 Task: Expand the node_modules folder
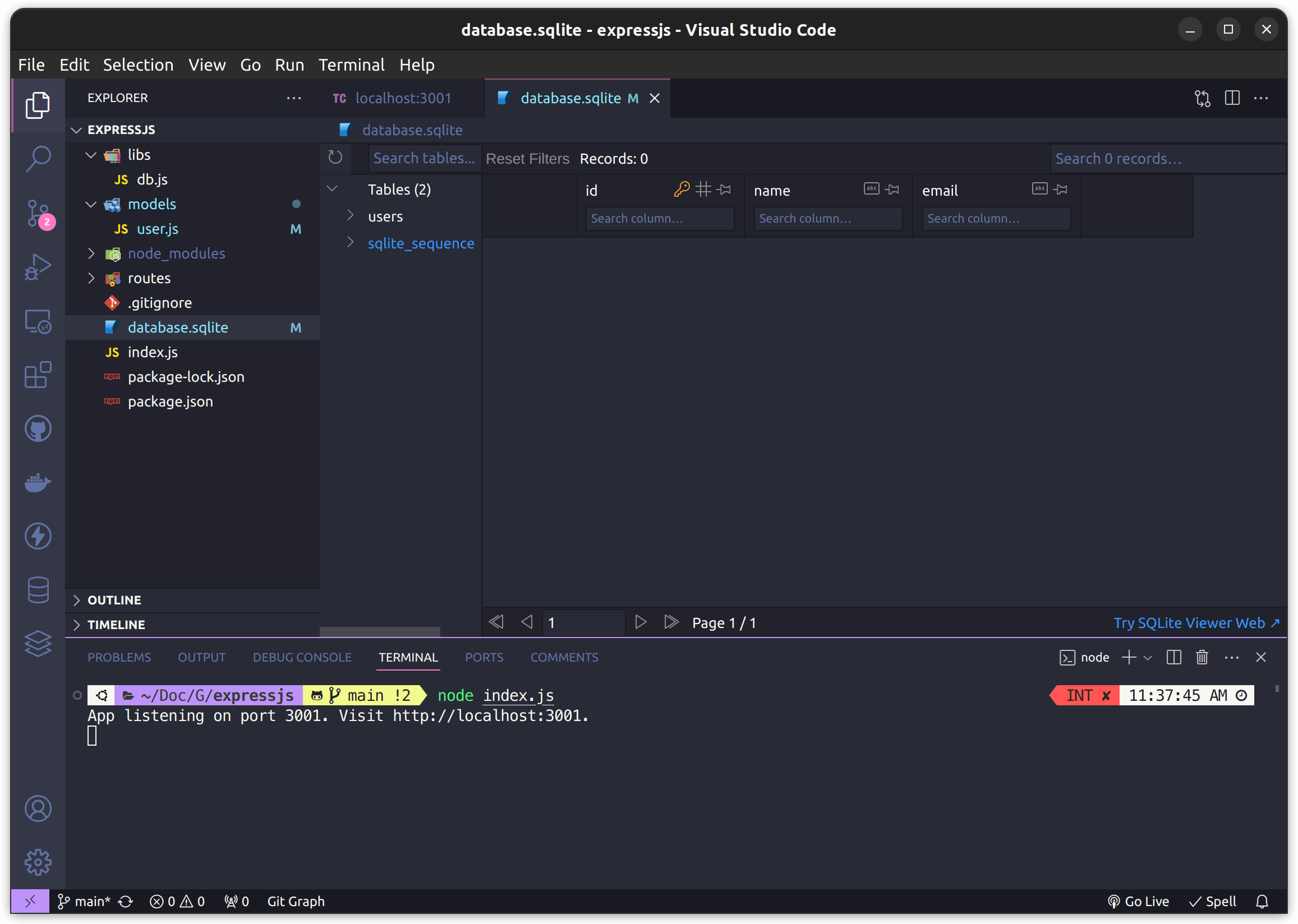pyautogui.click(x=91, y=253)
